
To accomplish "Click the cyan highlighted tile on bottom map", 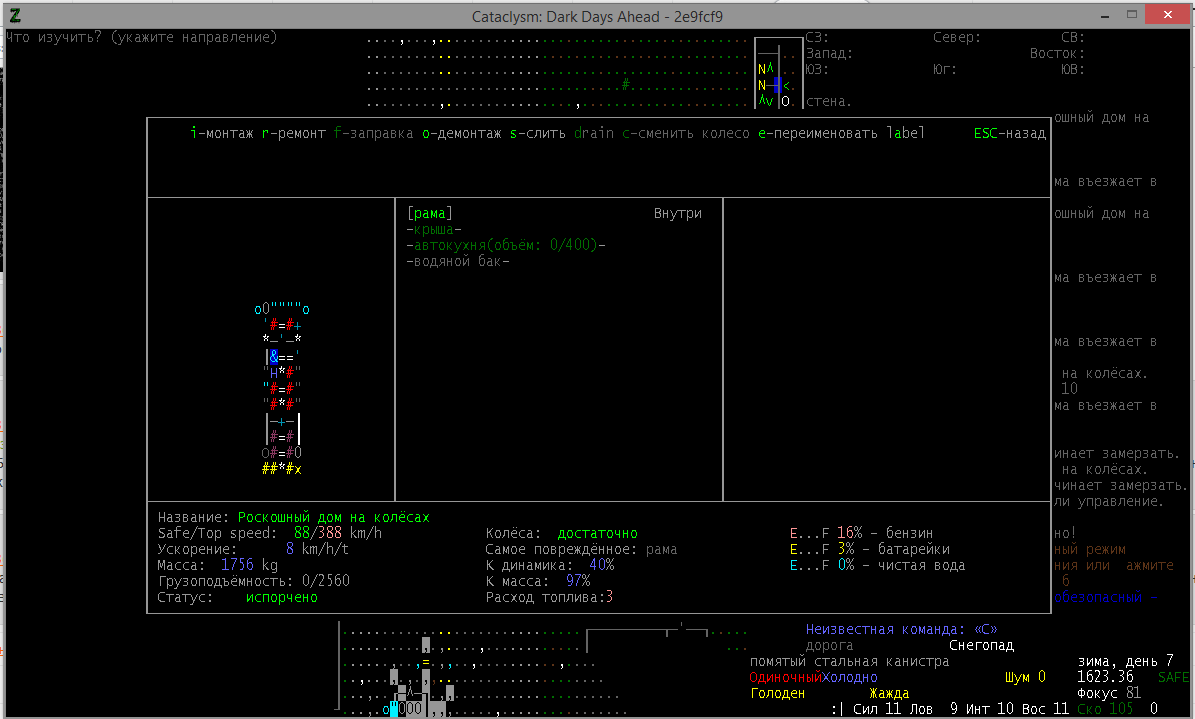I will point(394,709).
